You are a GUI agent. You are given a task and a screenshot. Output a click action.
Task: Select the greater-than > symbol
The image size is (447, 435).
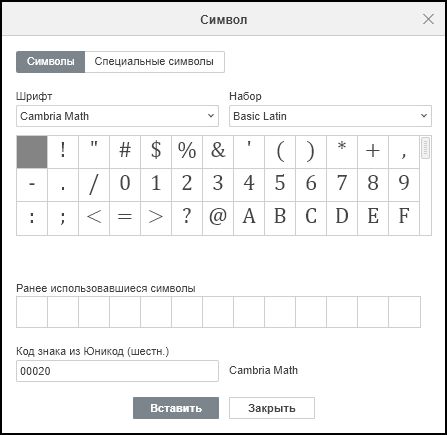click(x=156, y=218)
